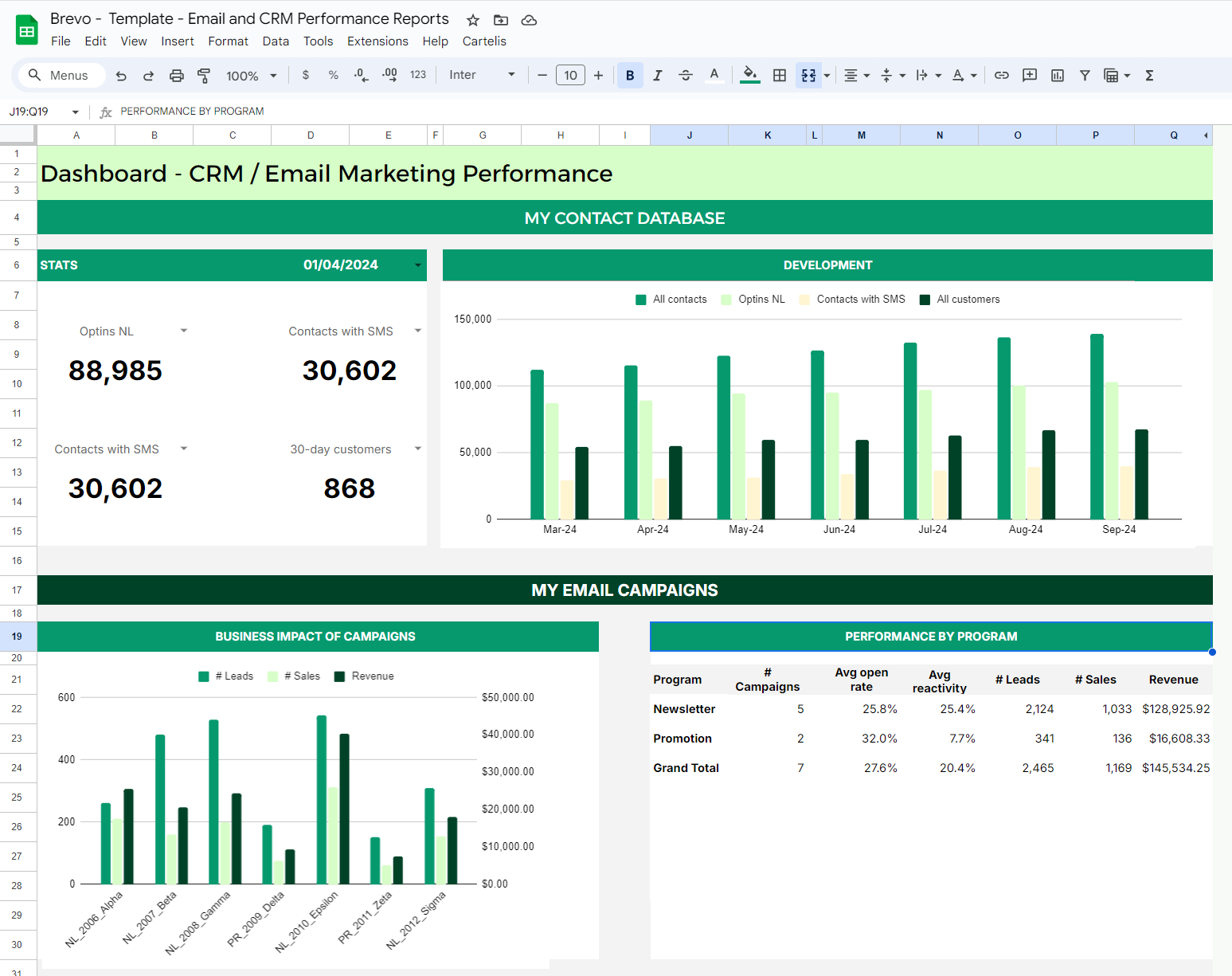Select column J header
The image size is (1232, 976).
[690, 135]
